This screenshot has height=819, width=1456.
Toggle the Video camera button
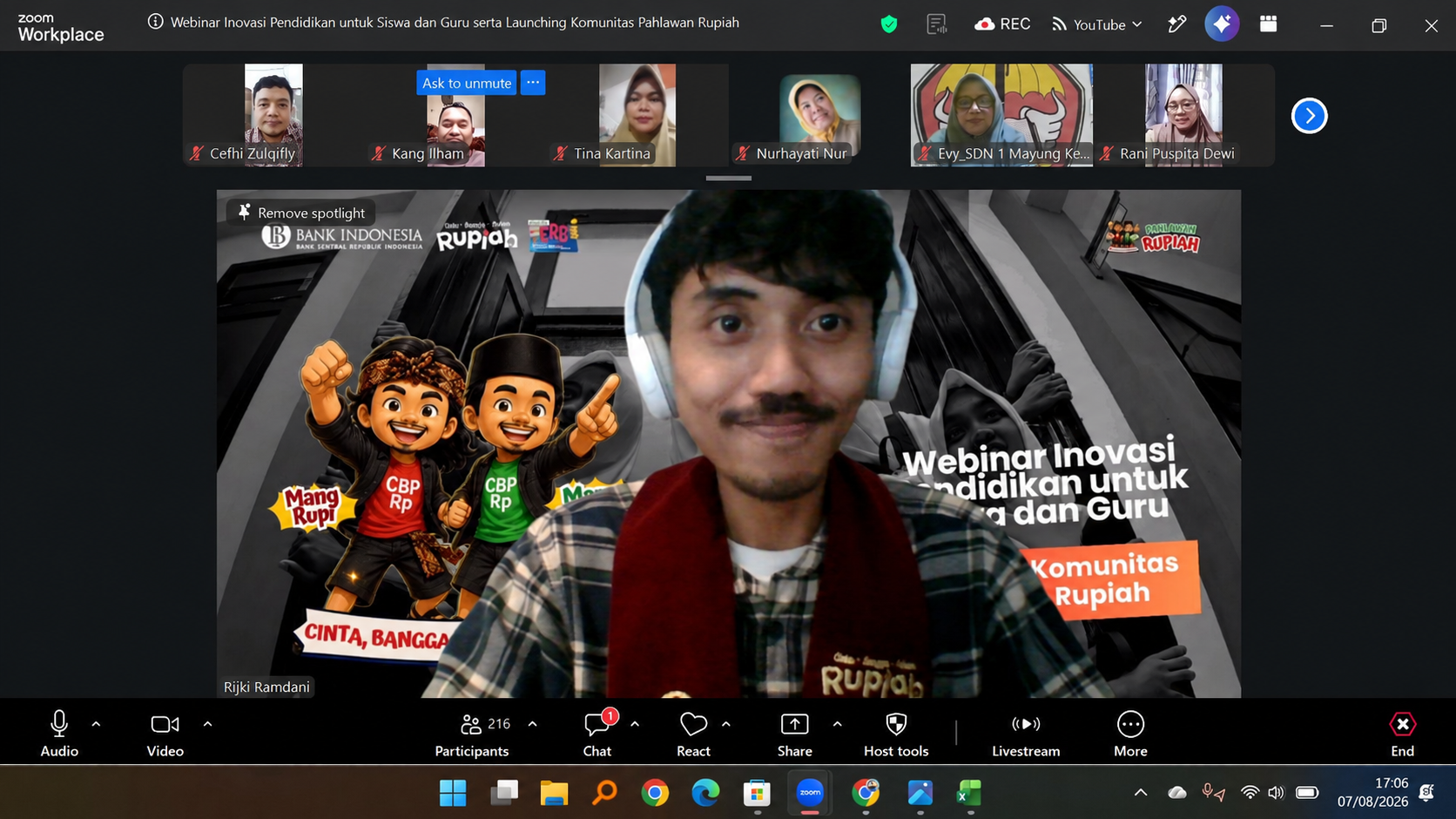tap(165, 734)
